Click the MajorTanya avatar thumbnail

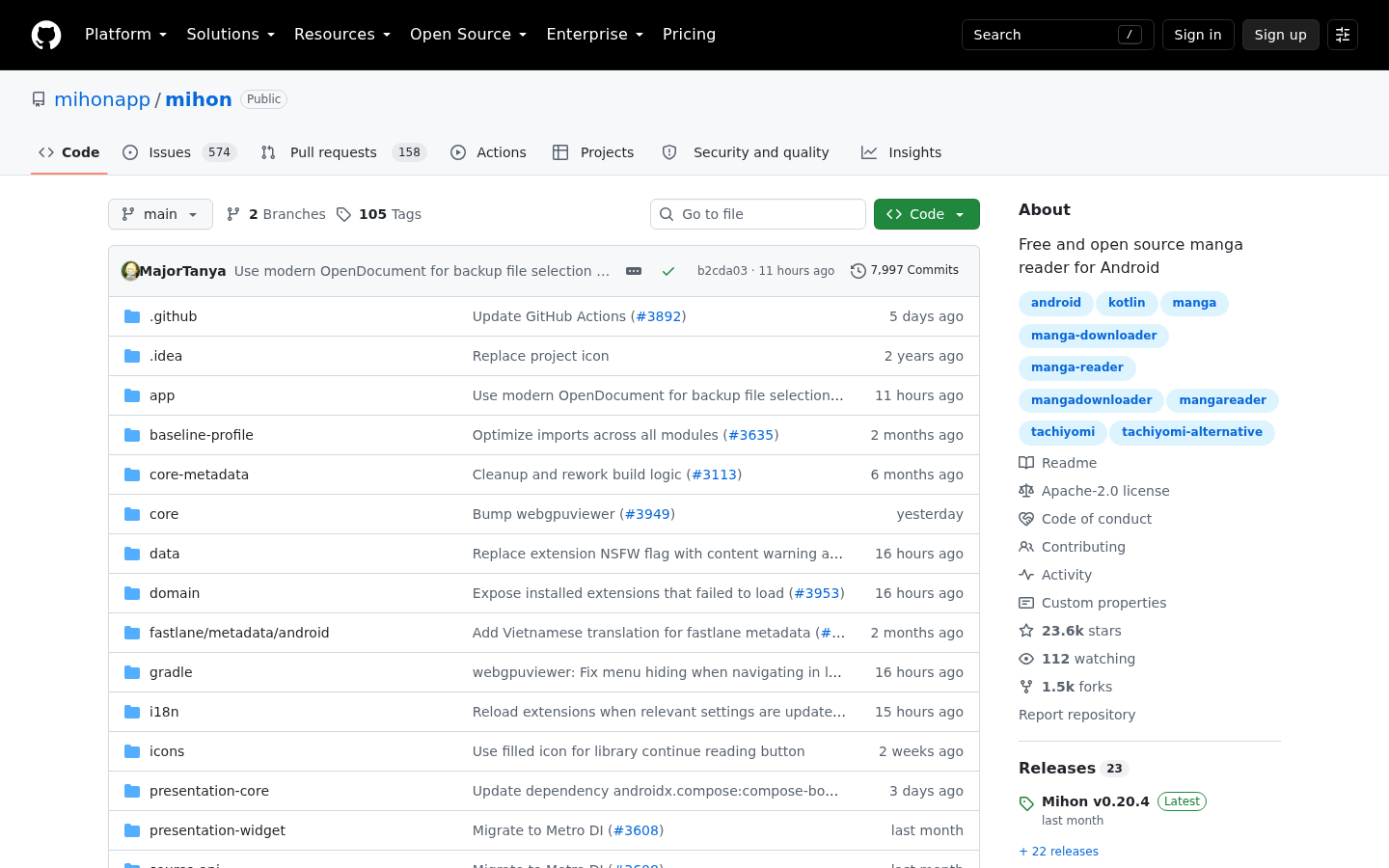(x=130, y=271)
